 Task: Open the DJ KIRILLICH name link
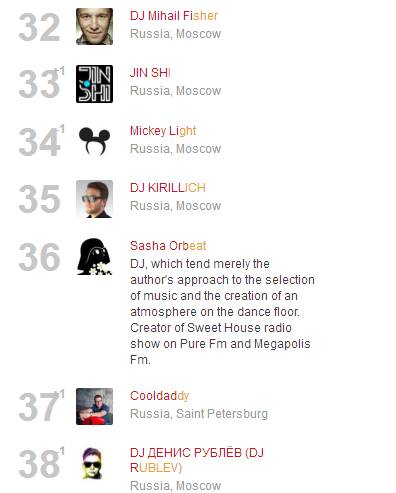coord(168,188)
